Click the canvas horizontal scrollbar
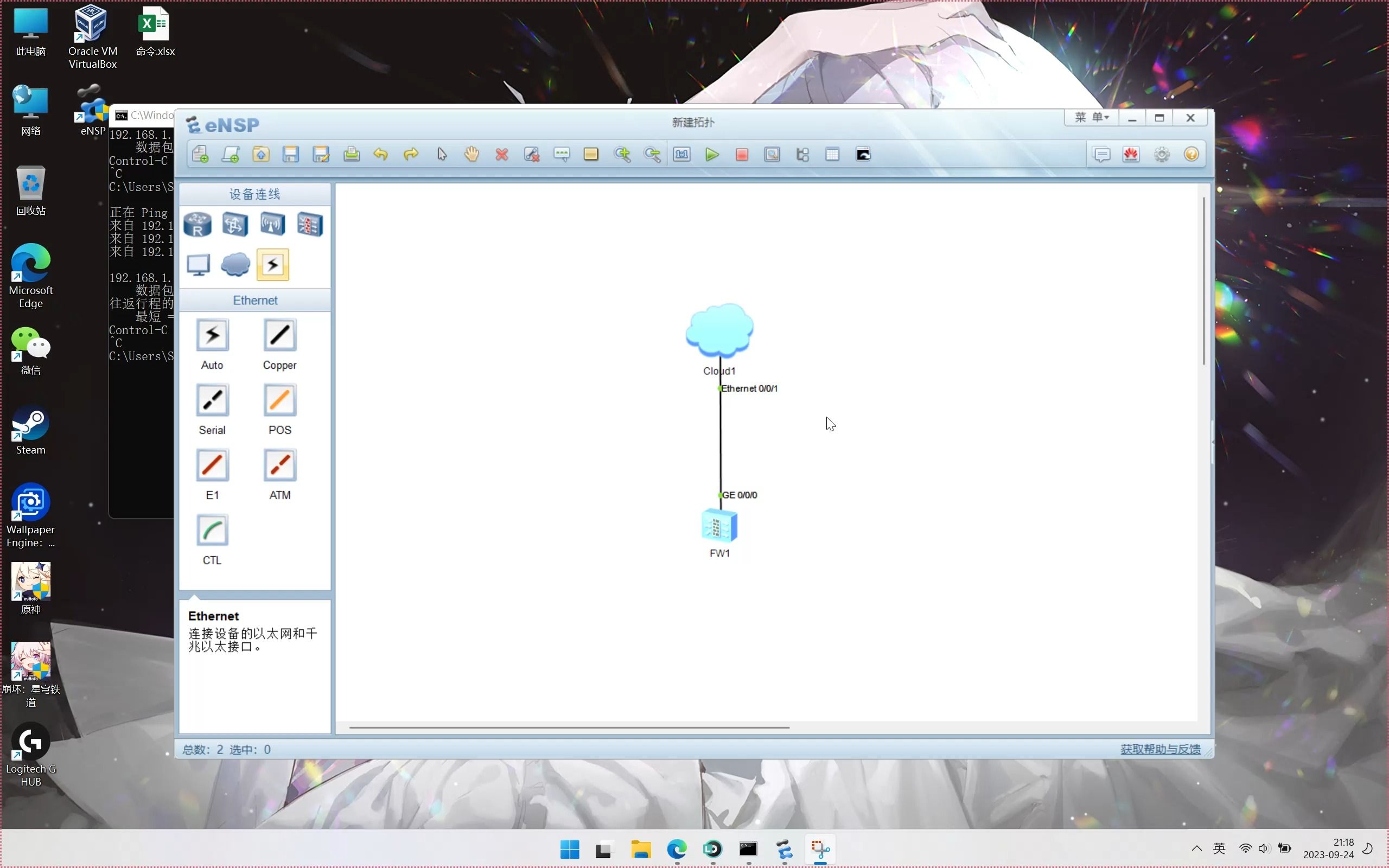Viewport: 1389px width, 868px height. click(569, 727)
